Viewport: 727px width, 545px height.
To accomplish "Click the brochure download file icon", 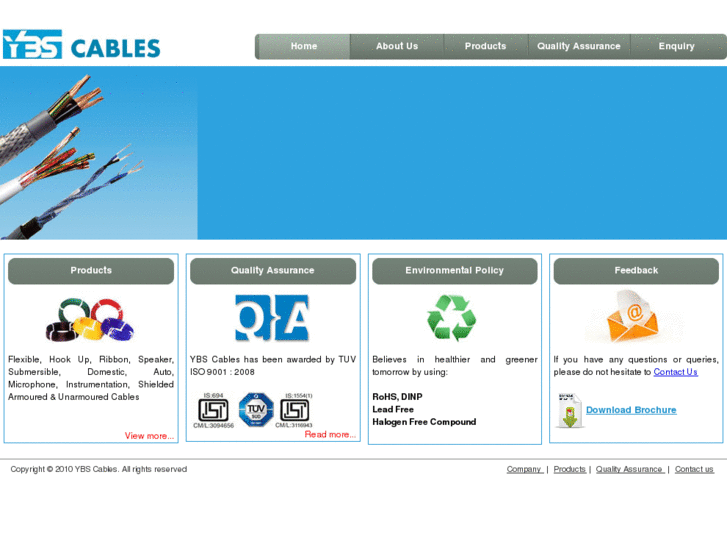I will pos(569,411).
